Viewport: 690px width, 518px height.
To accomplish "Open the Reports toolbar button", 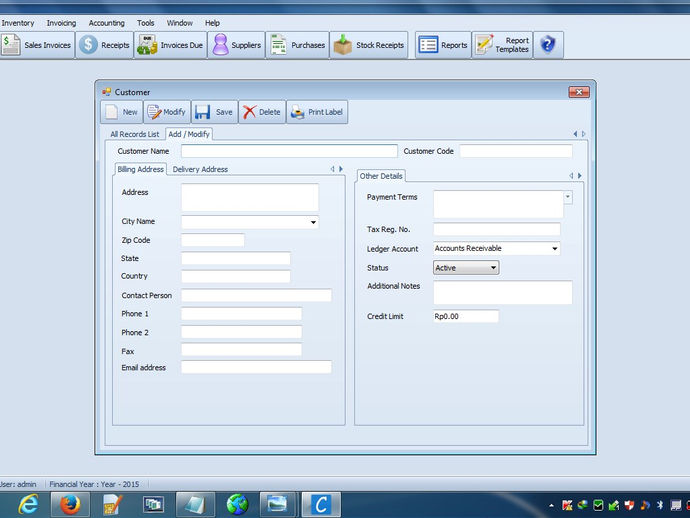I will (443, 45).
